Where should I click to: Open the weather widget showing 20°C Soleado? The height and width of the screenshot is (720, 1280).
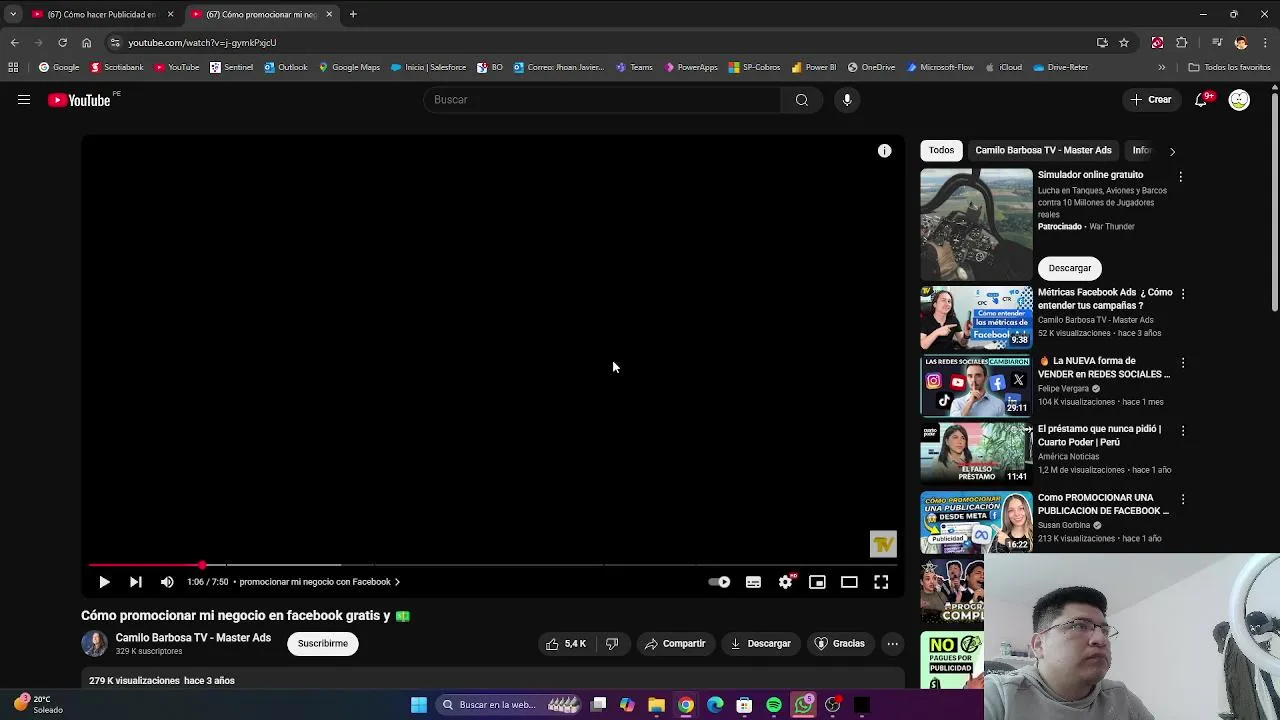[38, 704]
